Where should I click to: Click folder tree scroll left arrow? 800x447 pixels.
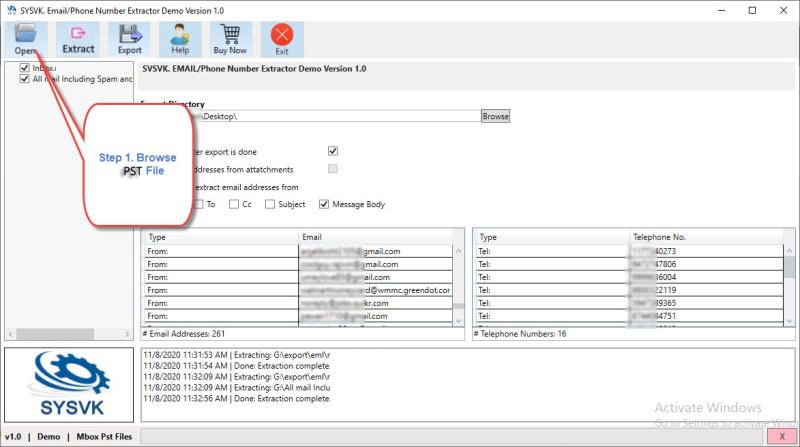coord(11,334)
